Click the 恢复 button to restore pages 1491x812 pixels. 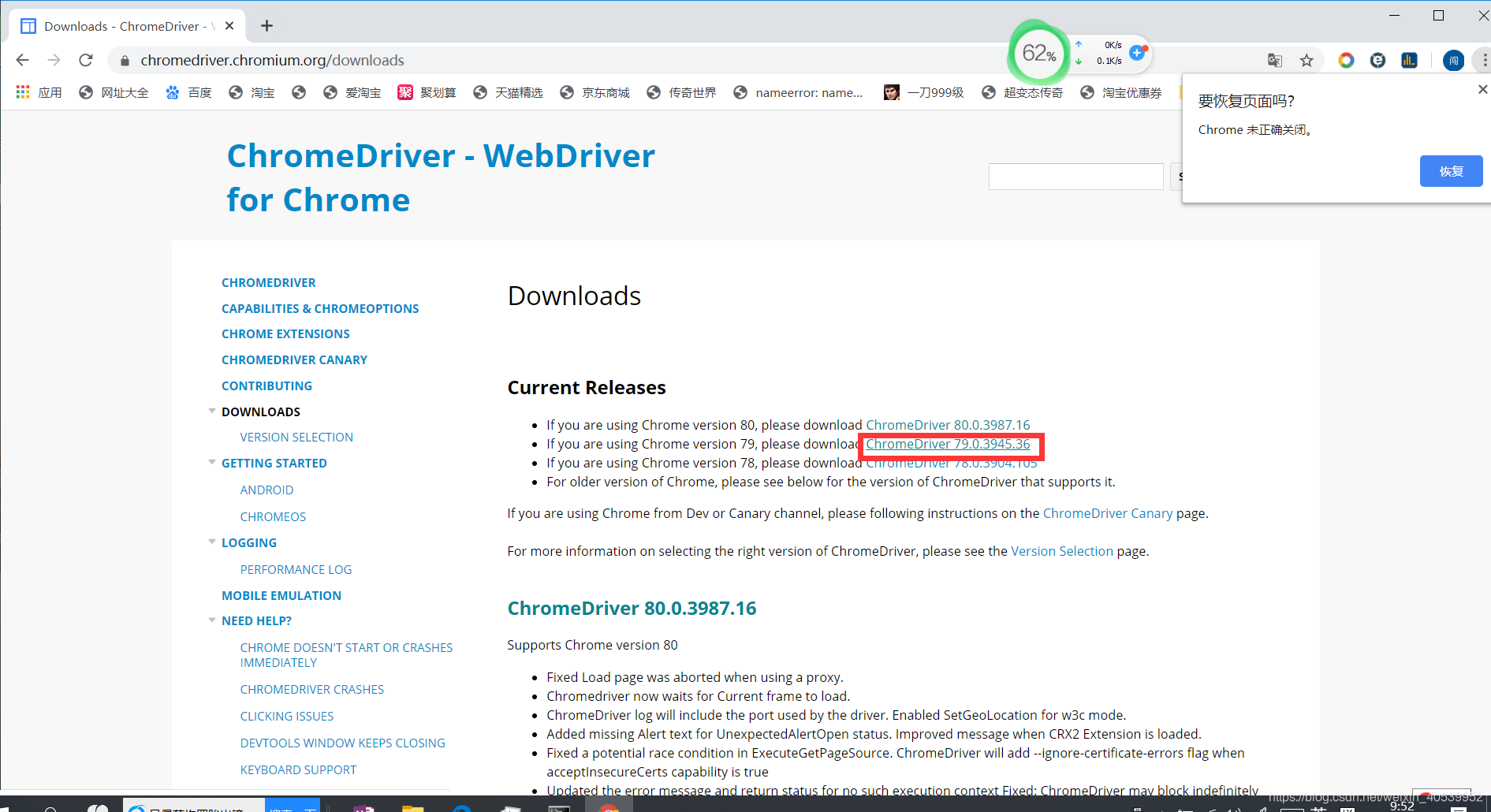click(1451, 171)
